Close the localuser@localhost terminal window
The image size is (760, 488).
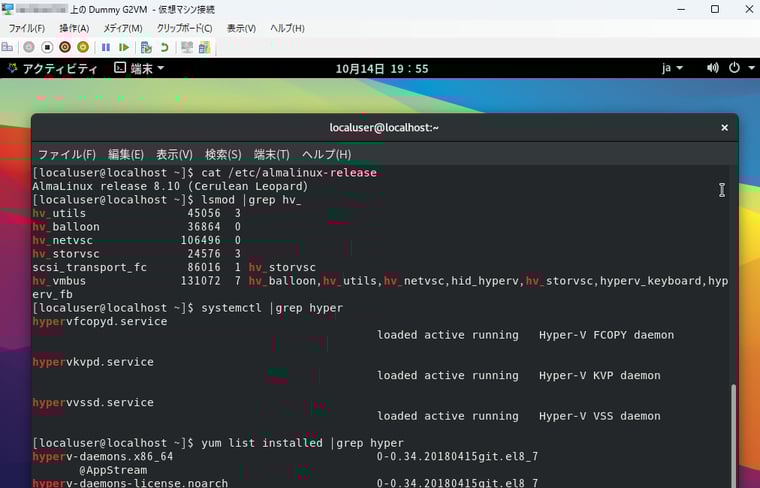[x=724, y=127]
